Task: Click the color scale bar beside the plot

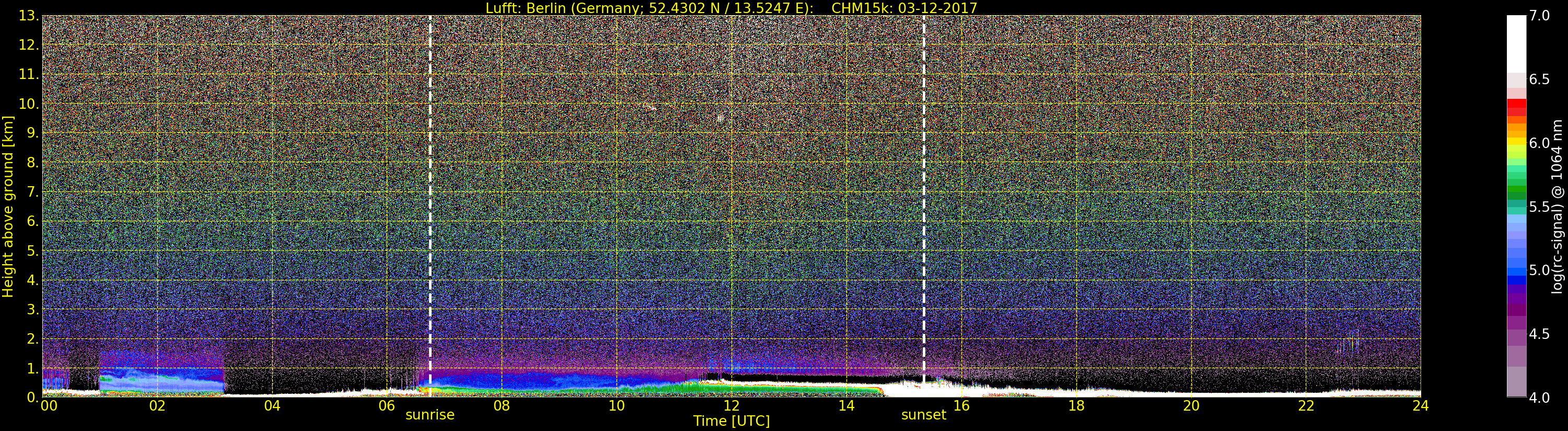Action: 1516,206
